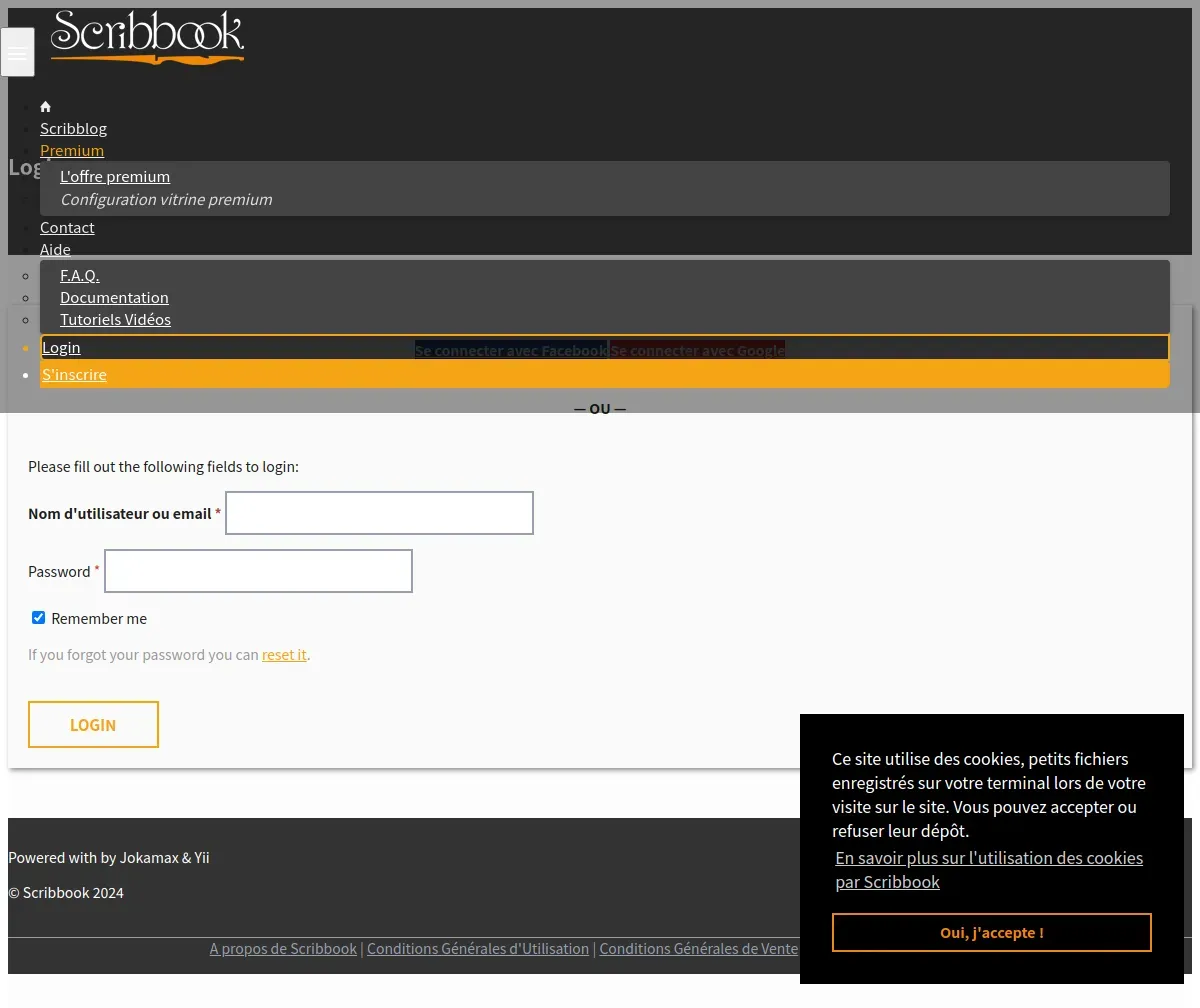This screenshot has width=1200, height=1008.
Task: Follow the reset it password link
Action: pos(284,655)
